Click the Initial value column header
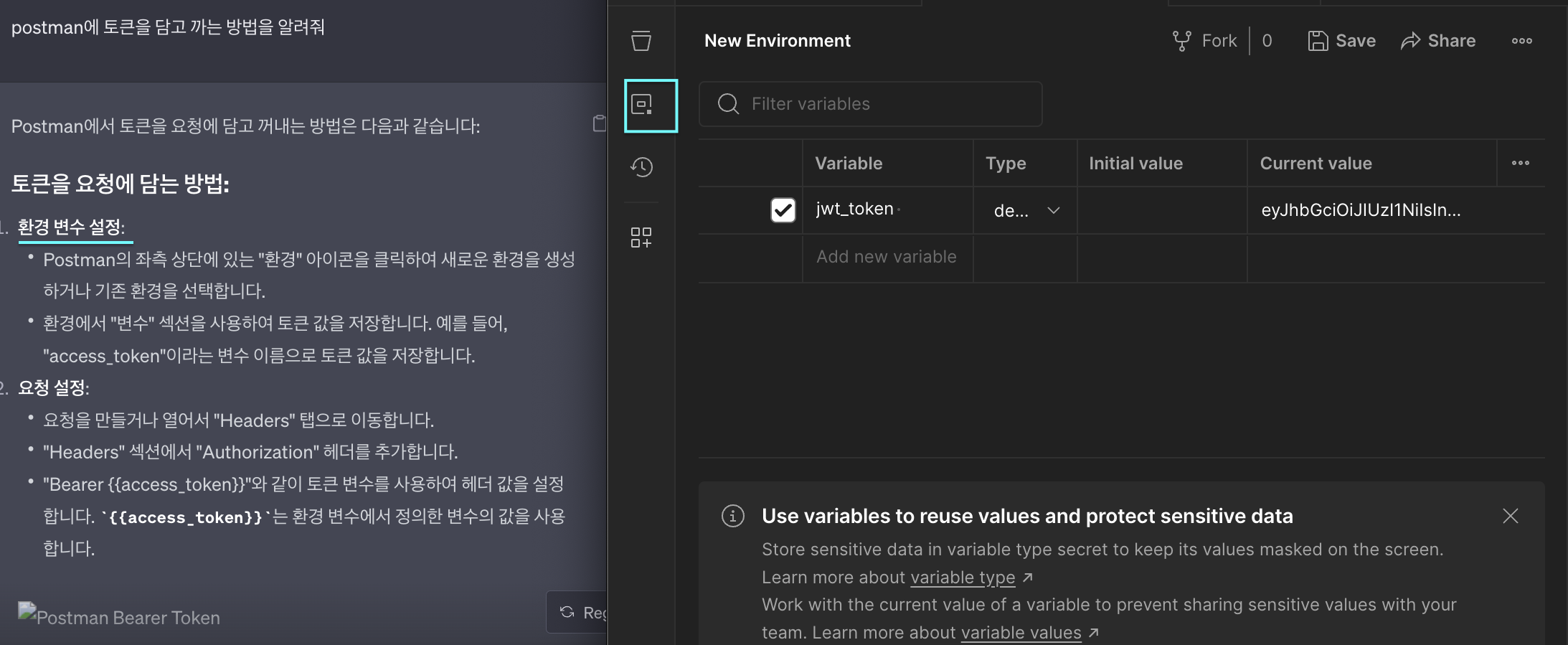The height and width of the screenshot is (645, 1568). coord(1135,164)
